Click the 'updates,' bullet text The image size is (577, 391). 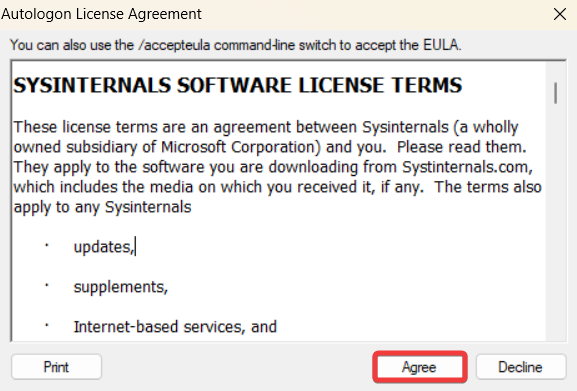104,247
